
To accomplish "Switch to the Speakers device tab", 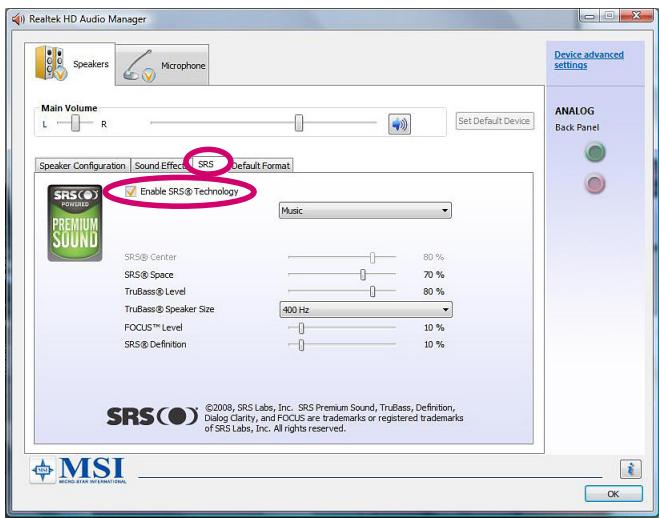I will pos(70,64).
